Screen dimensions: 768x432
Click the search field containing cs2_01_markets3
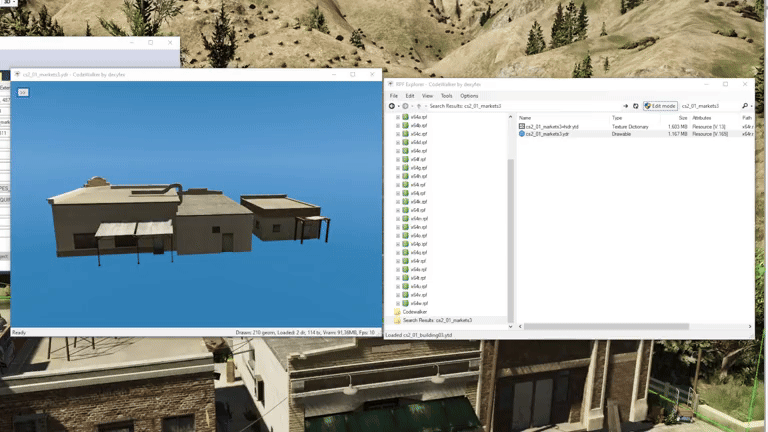(x=708, y=106)
